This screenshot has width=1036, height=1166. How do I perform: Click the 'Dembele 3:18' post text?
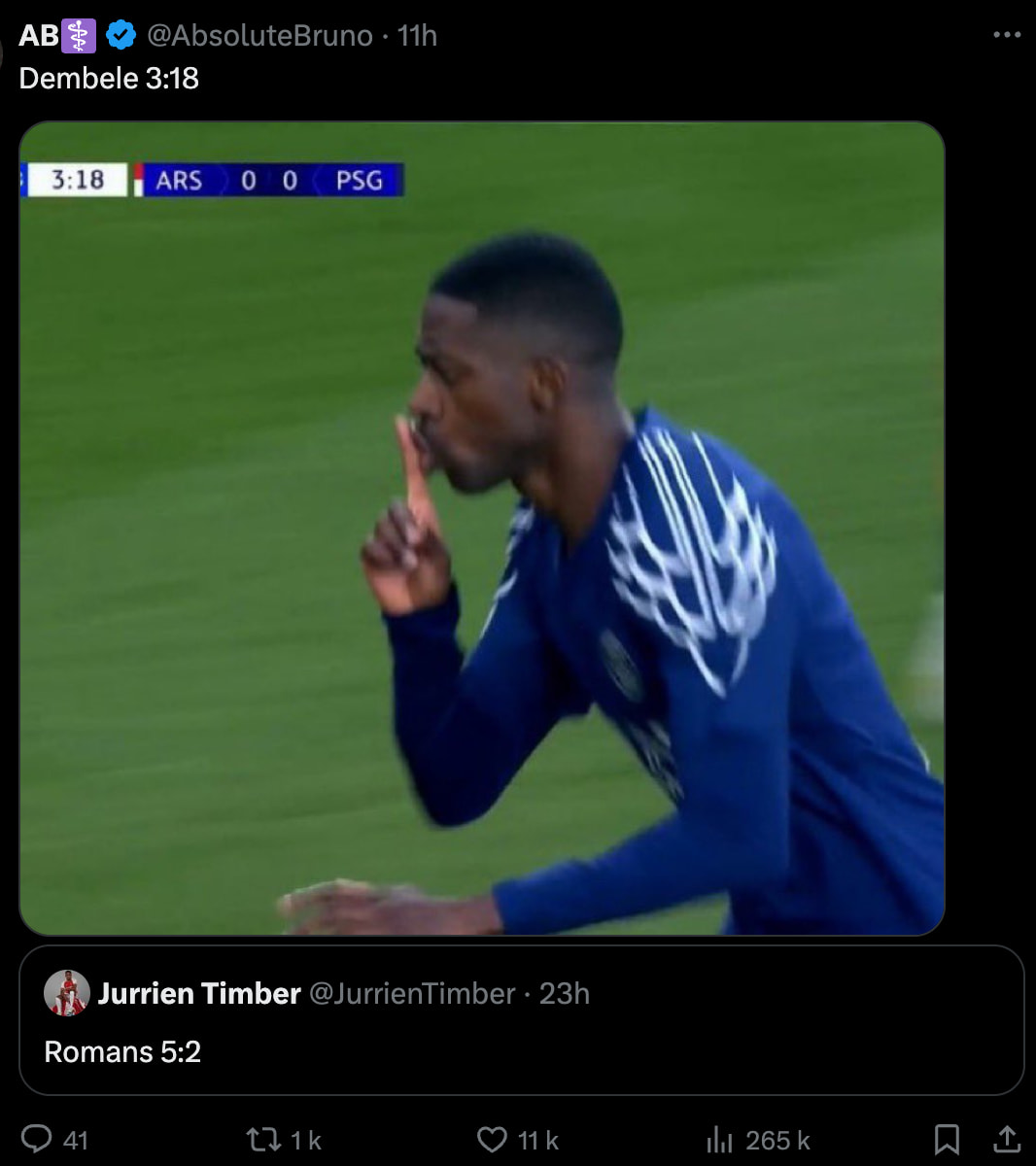coord(109,78)
